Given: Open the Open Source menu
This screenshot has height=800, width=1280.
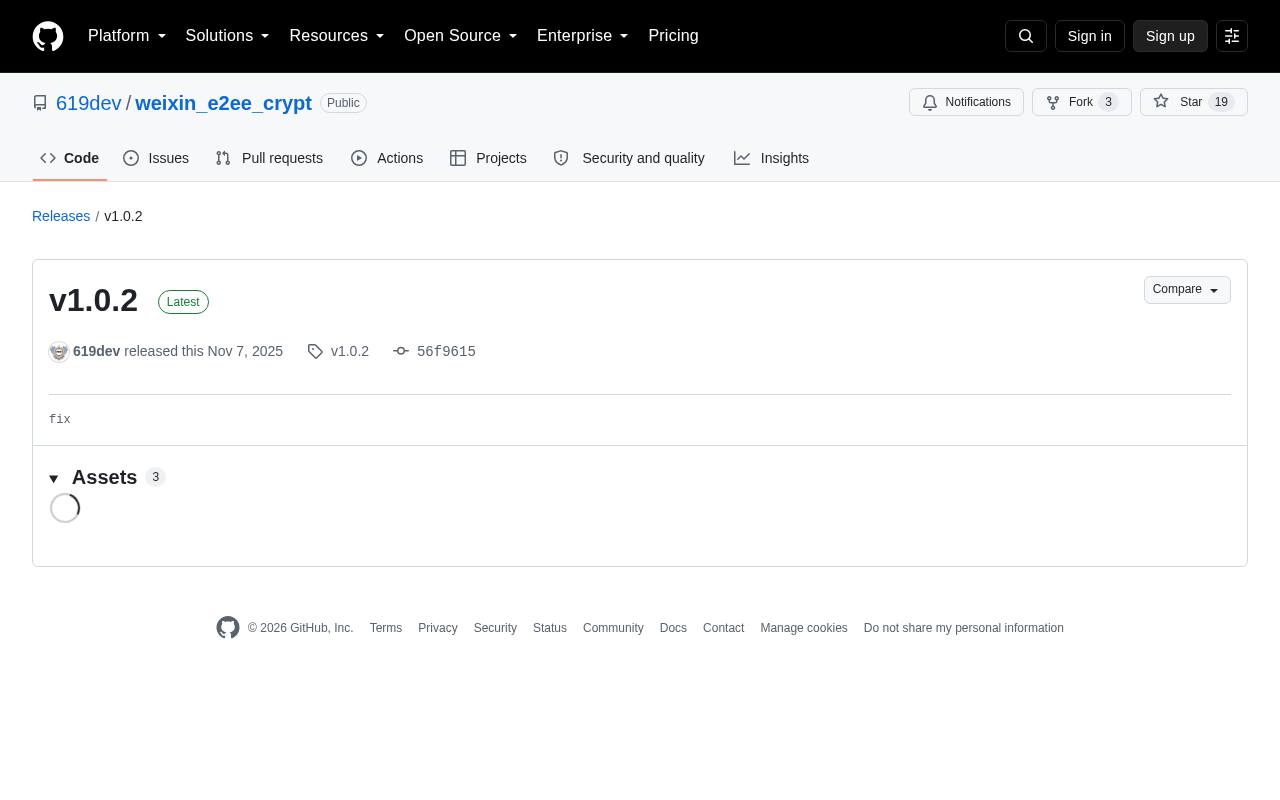Looking at the screenshot, I should (461, 36).
